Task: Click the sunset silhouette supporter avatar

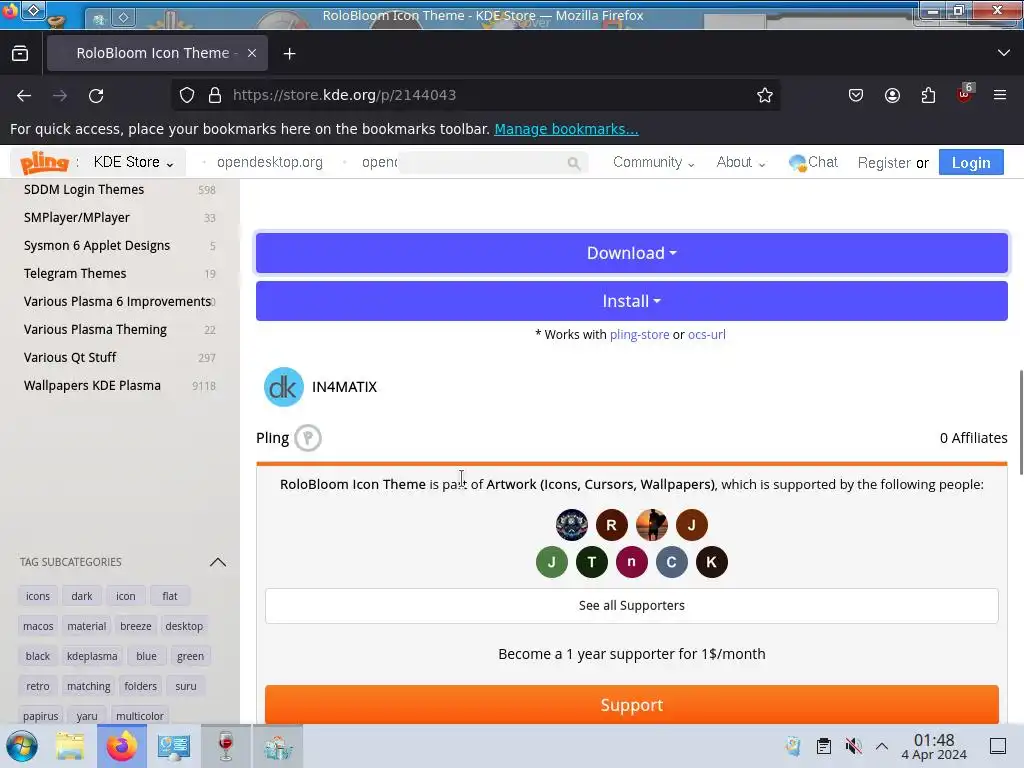Action: tap(652, 524)
